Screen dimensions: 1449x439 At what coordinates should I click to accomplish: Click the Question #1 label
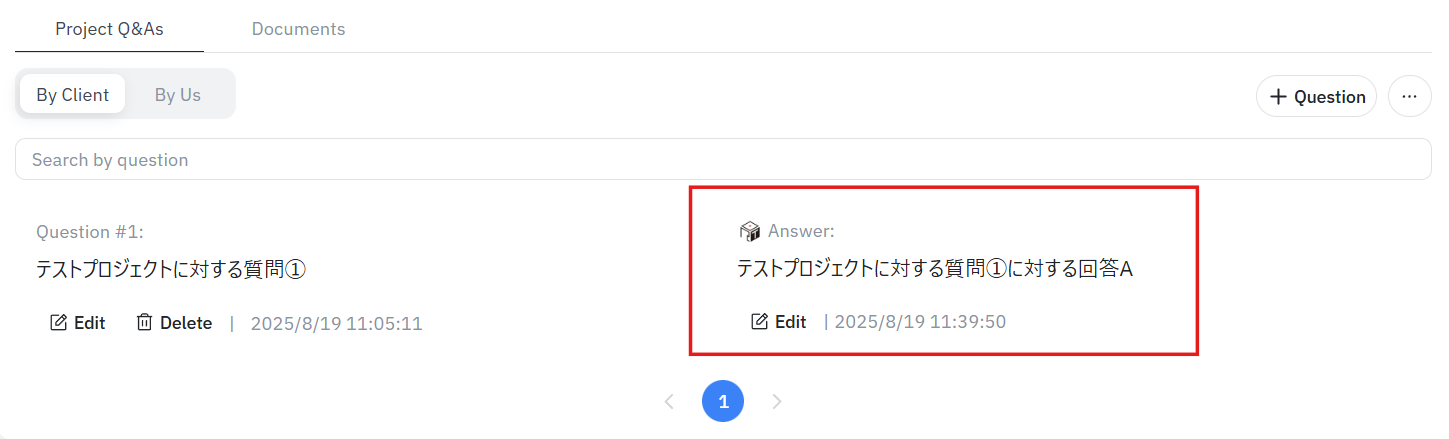pyautogui.click(x=90, y=232)
